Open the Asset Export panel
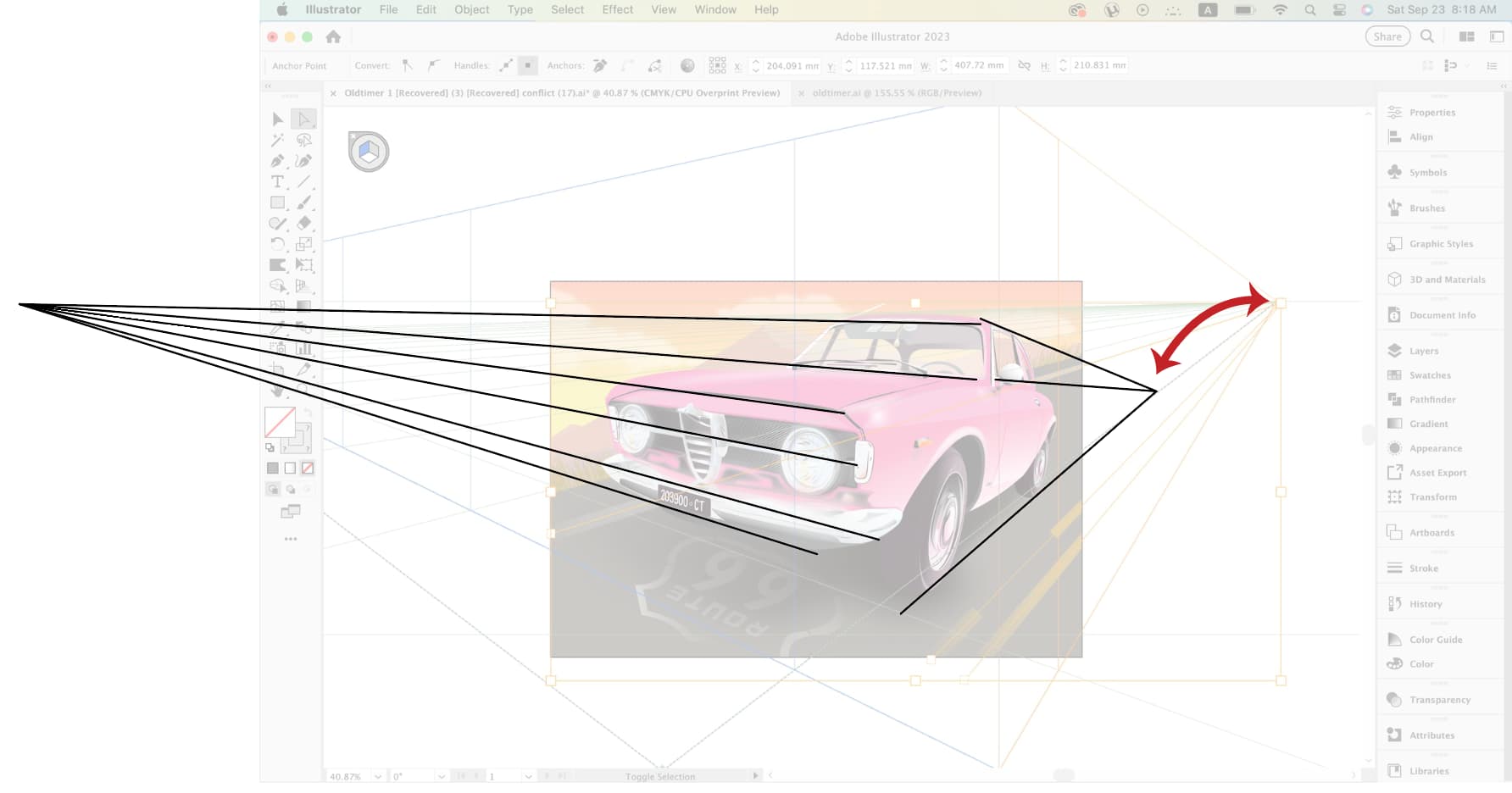This screenshot has width=1512, height=793. (x=1437, y=473)
